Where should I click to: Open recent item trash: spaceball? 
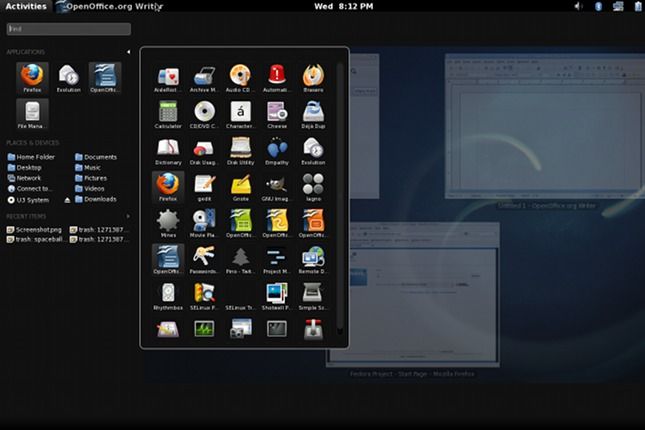pos(36,239)
